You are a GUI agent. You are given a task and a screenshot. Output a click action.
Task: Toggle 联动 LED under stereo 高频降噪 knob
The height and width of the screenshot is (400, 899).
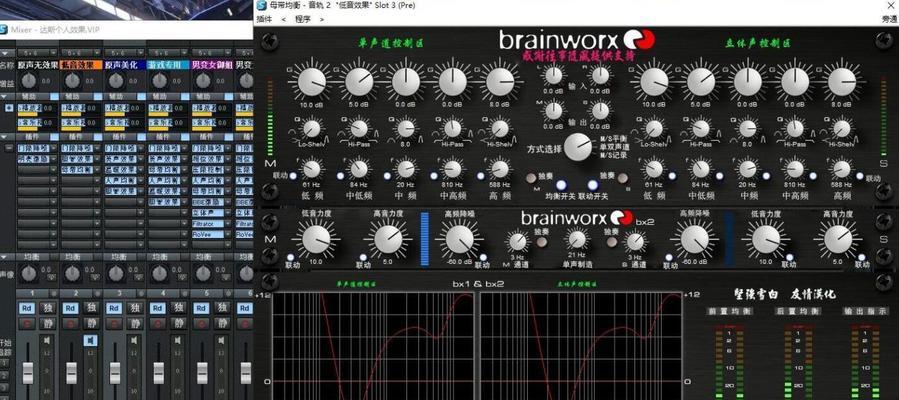669,257
